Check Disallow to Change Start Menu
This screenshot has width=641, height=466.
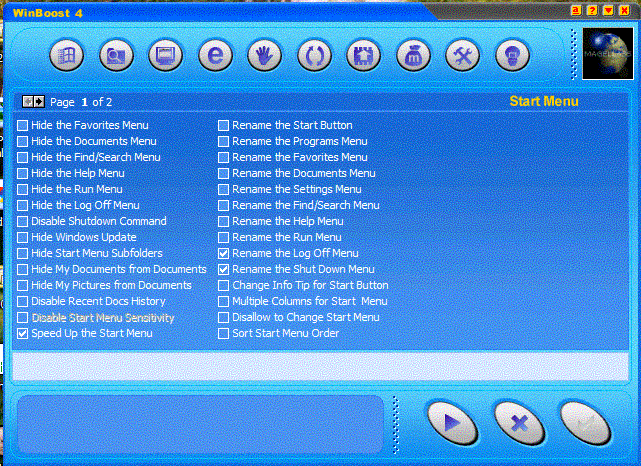point(223,318)
